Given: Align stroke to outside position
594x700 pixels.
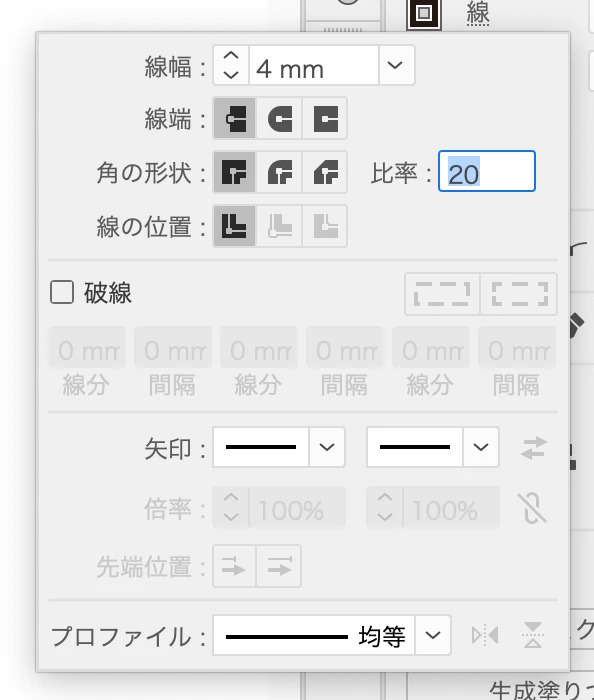Looking at the screenshot, I should tap(325, 226).
